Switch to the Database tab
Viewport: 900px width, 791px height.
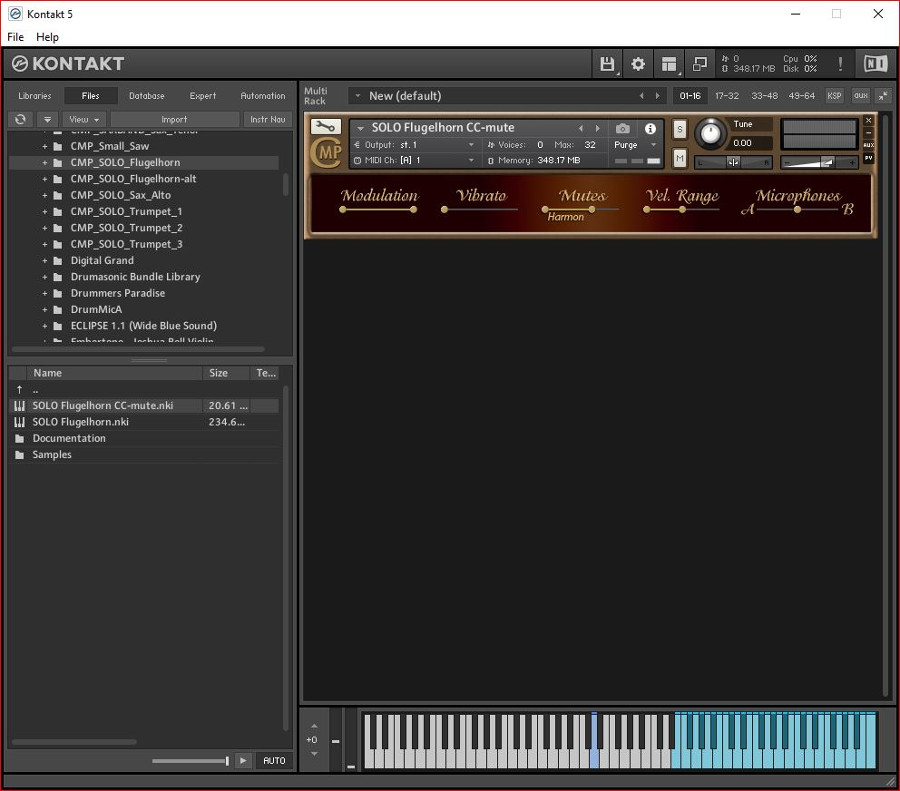coord(146,96)
